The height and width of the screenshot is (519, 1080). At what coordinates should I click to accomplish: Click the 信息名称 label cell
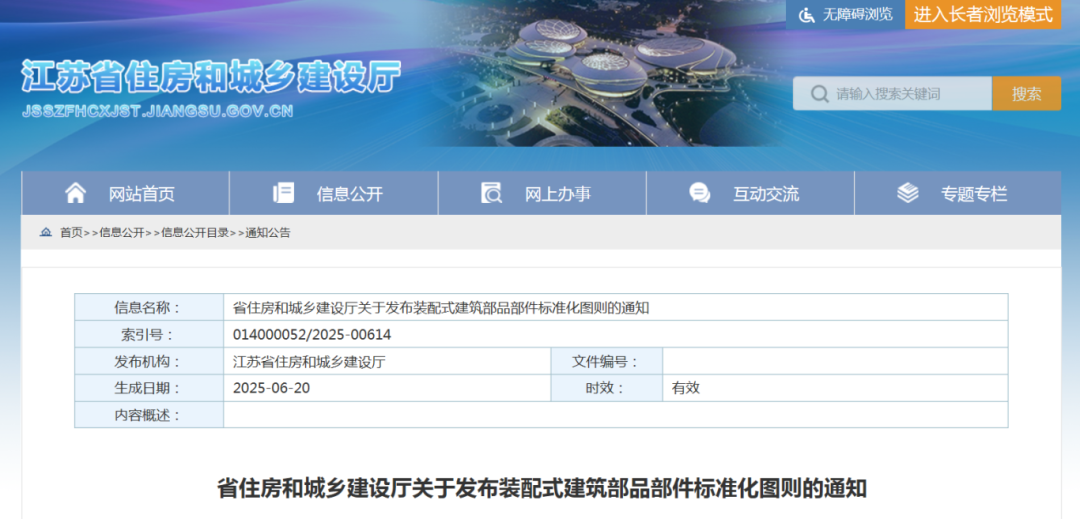[149, 308]
